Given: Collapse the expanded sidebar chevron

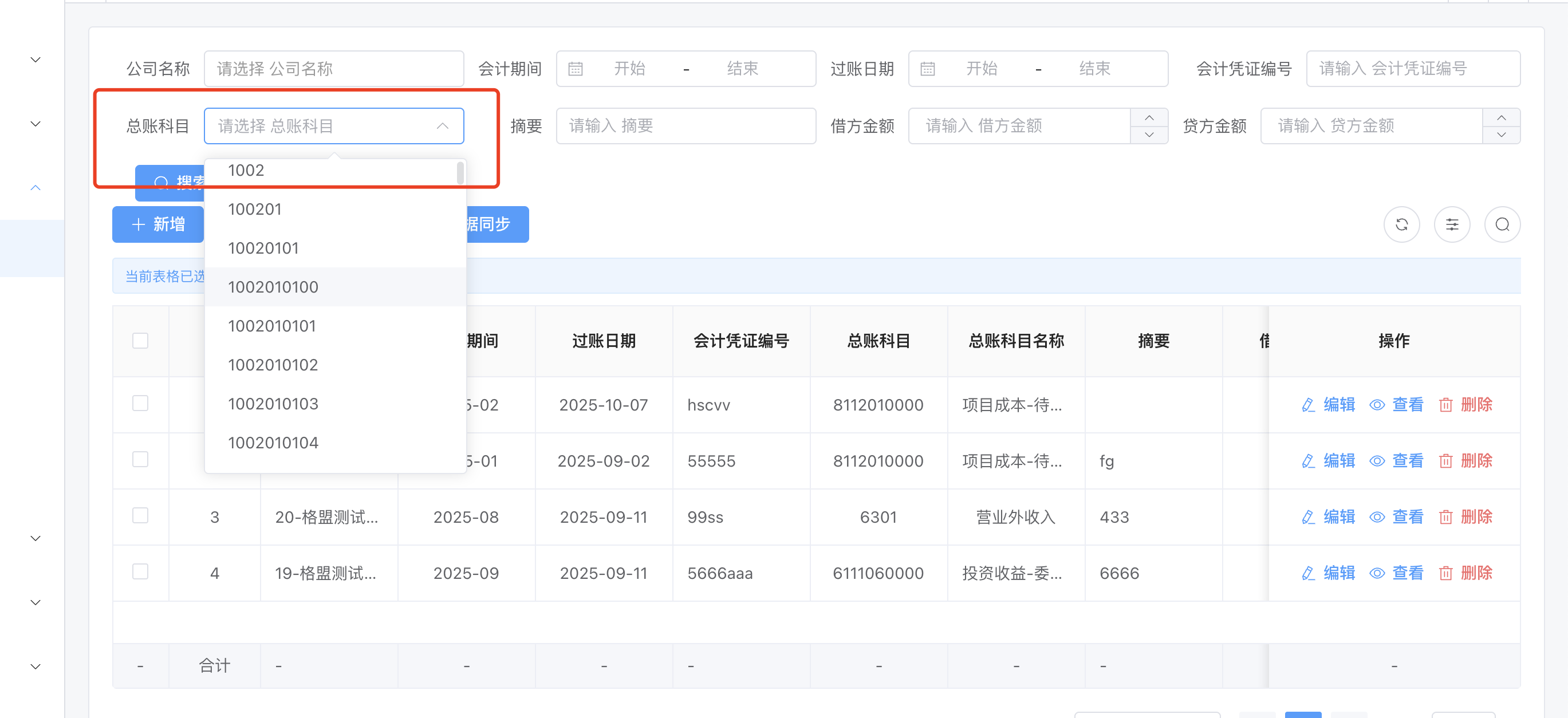Looking at the screenshot, I should tap(36, 187).
